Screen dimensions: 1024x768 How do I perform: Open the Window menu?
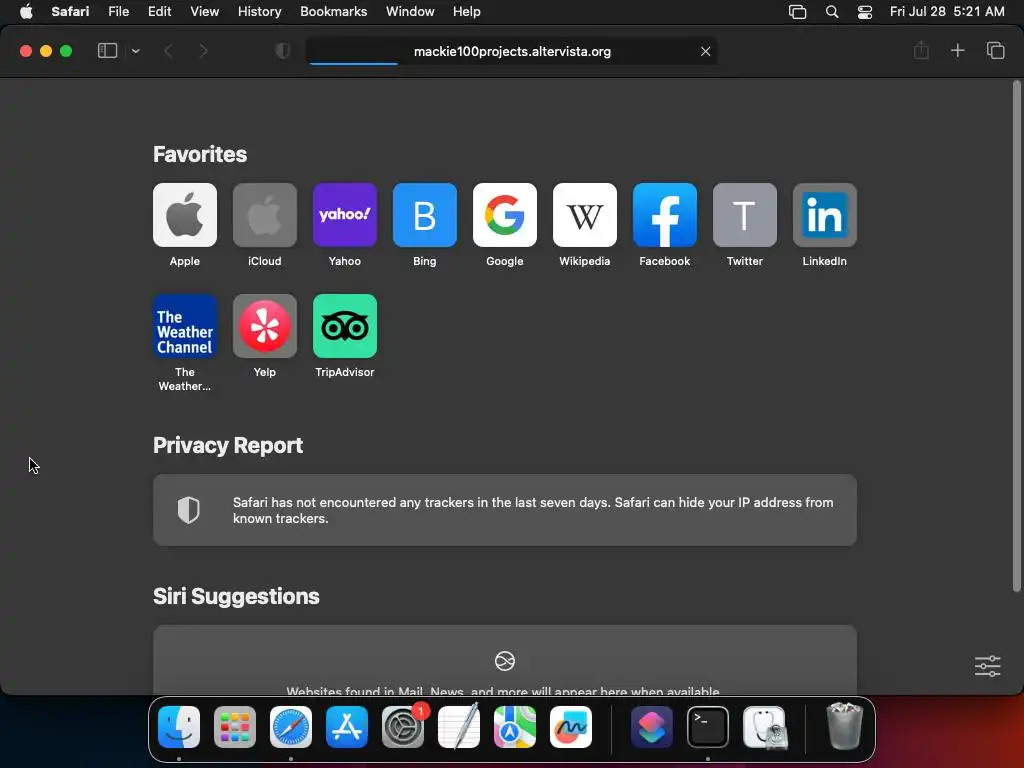pyautogui.click(x=410, y=12)
